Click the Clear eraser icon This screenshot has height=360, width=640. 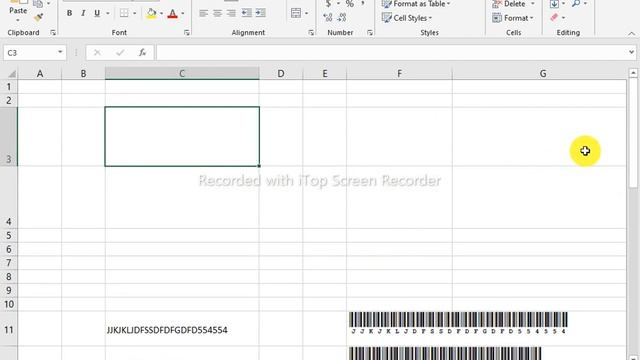[x=554, y=18]
